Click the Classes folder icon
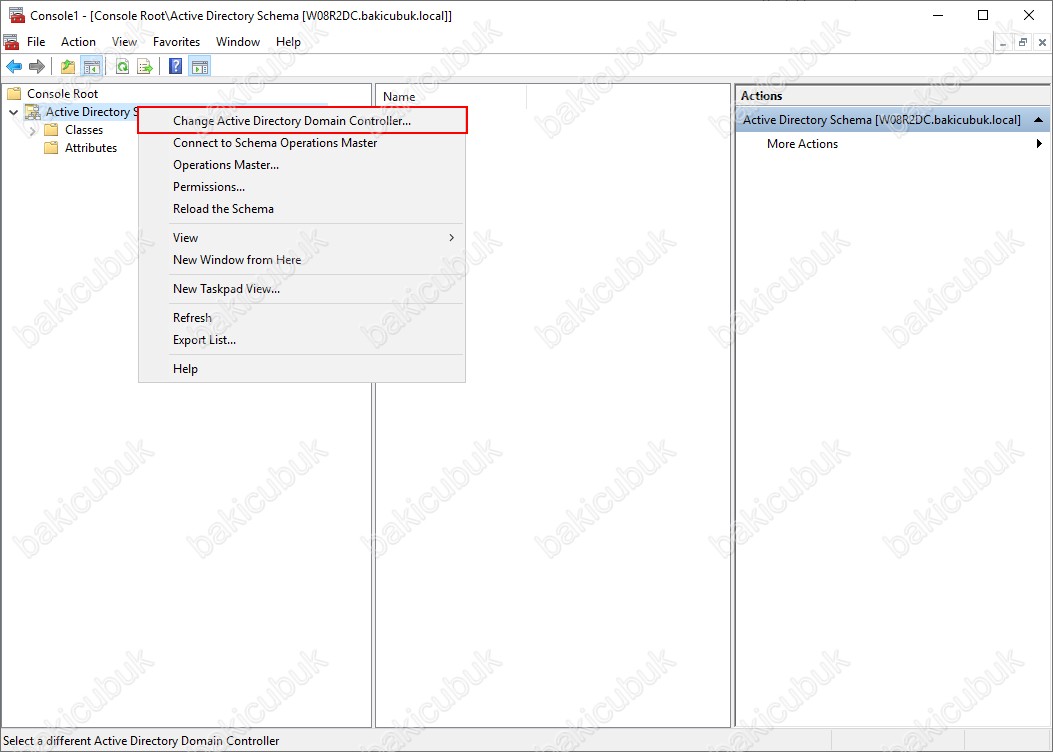Screen dimensions: 1053x752 coord(51,130)
